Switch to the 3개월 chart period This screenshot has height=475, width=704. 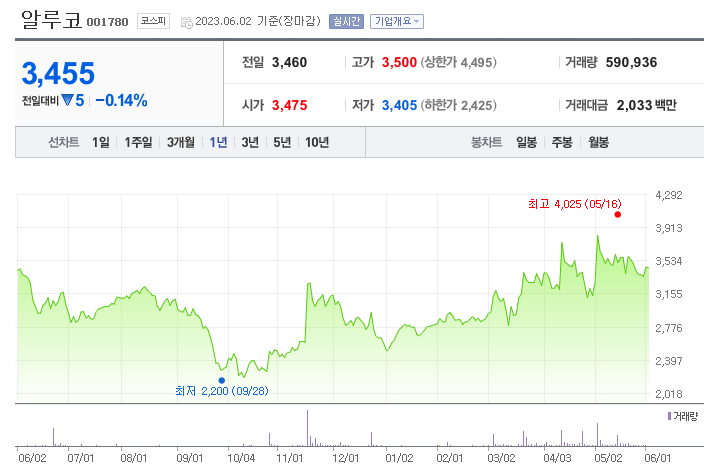coord(181,142)
